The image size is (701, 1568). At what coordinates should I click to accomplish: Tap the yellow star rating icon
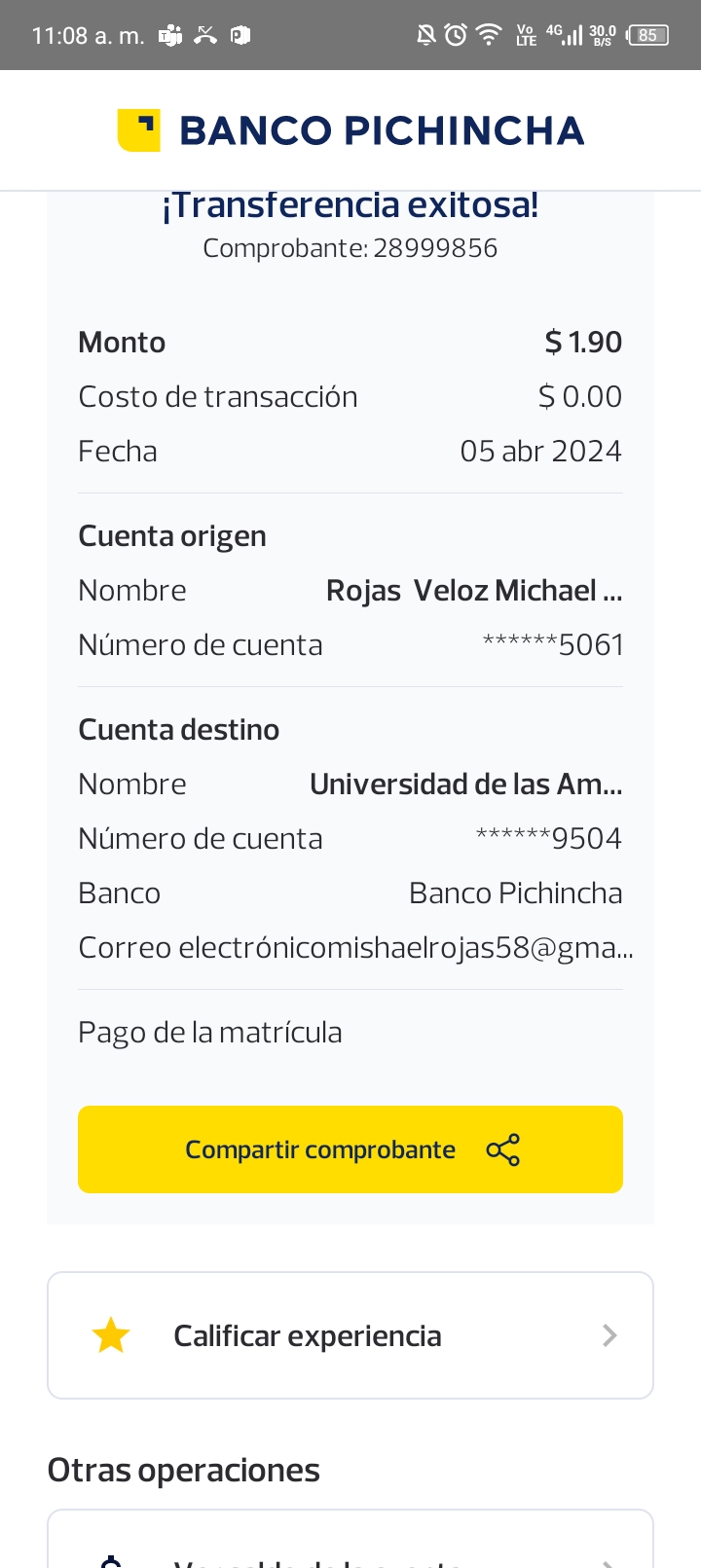click(111, 1335)
